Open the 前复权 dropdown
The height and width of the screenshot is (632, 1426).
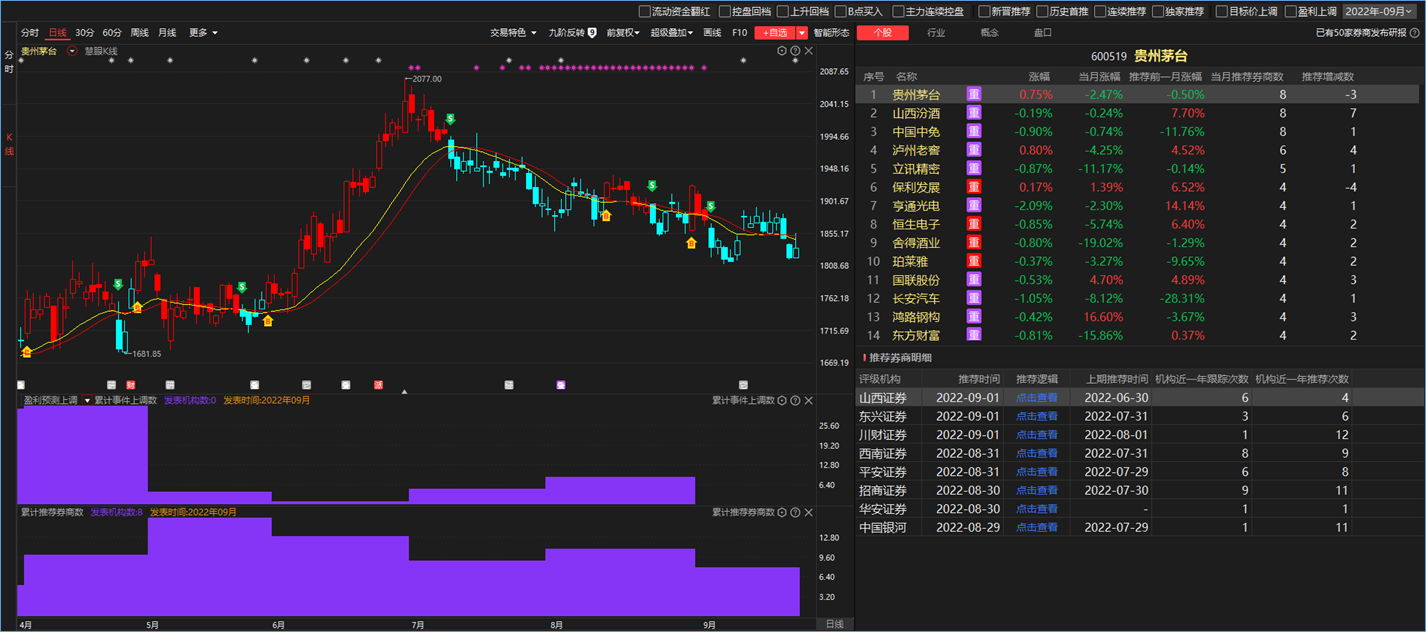(624, 33)
